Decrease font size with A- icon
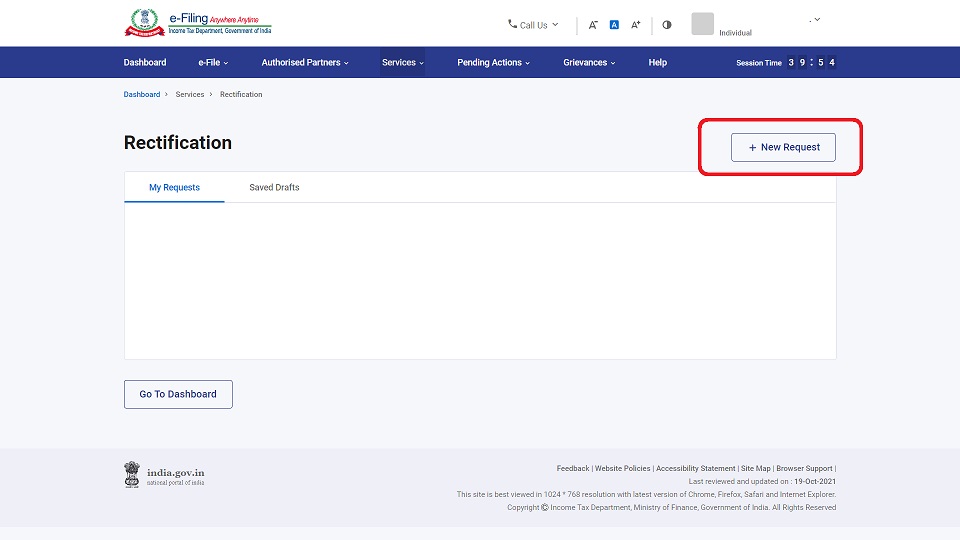The width and height of the screenshot is (960, 540). [x=593, y=25]
